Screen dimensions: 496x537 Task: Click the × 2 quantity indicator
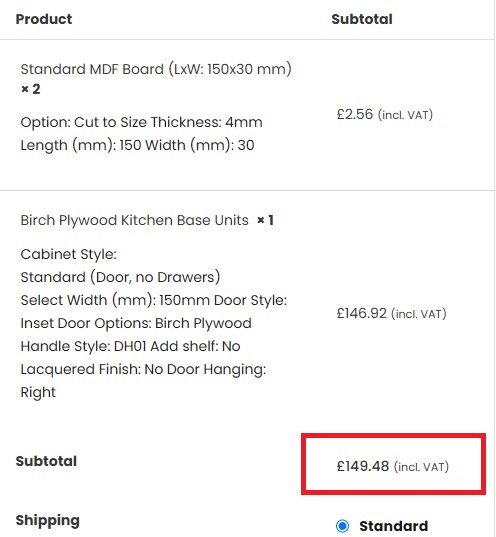click(x=30, y=89)
